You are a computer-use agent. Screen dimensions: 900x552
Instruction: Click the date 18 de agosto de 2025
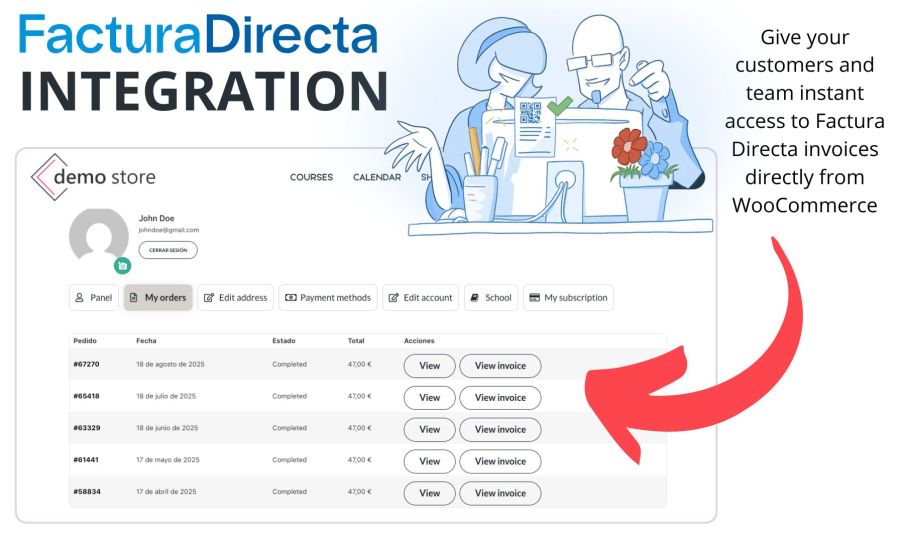coord(170,364)
